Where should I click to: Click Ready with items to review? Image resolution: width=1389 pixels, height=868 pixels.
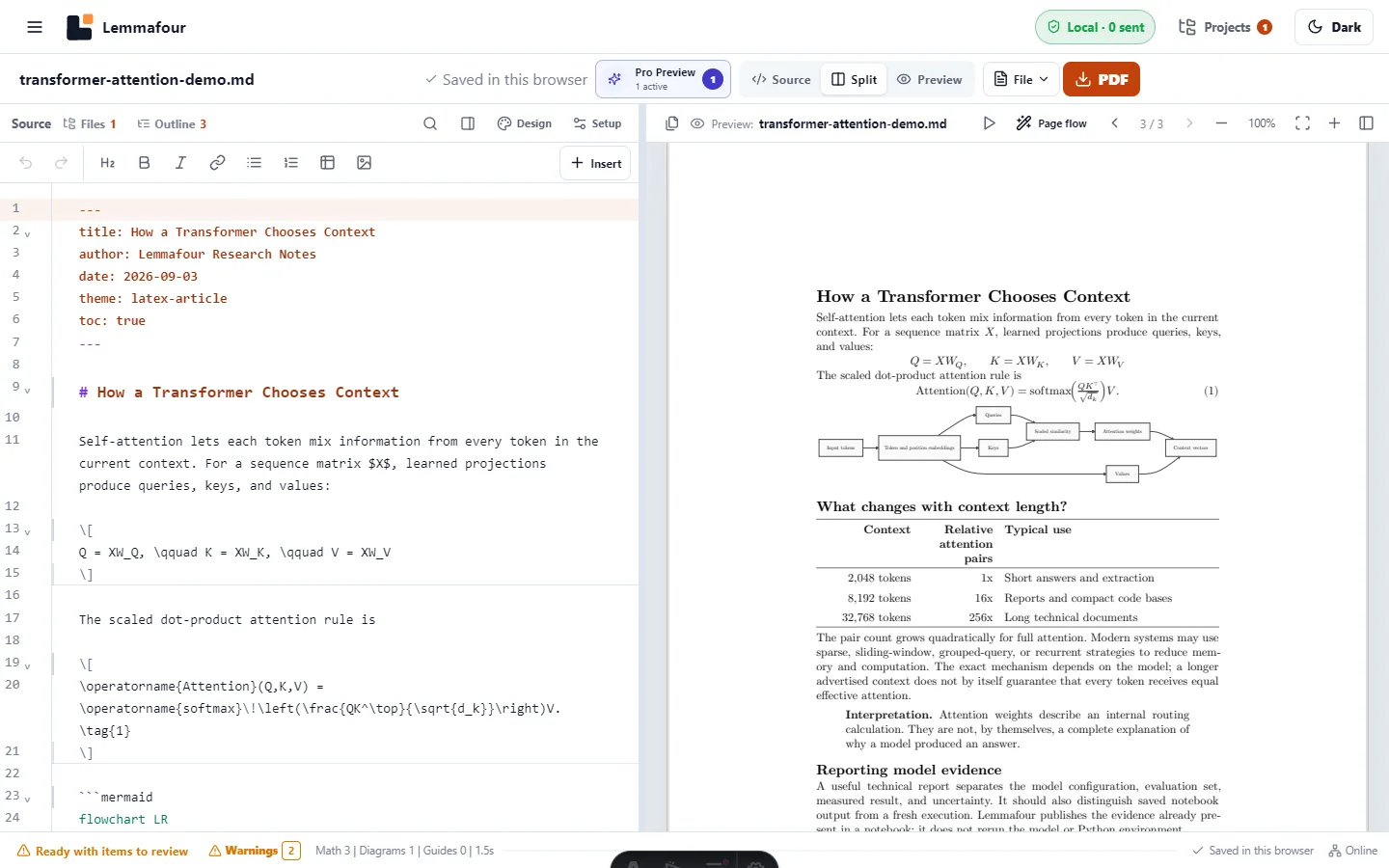click(x=102, y=851)
